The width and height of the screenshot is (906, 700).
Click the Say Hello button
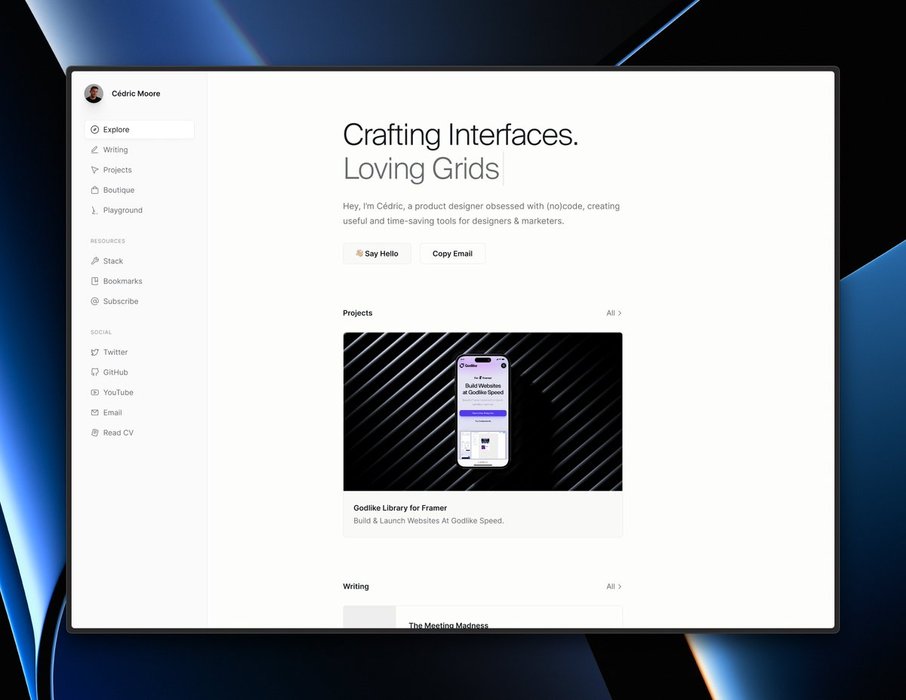pos(377,254)
